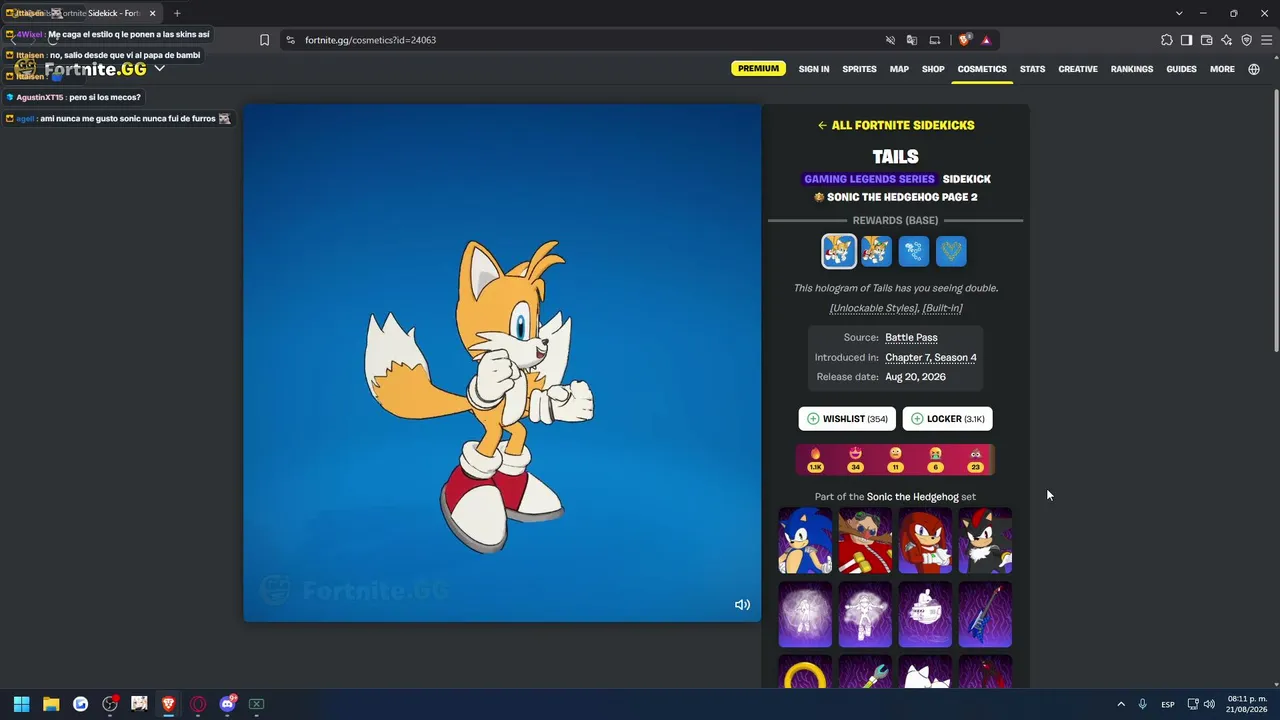1280x720 pixels.
Task: Open the Brave Wallet icon
Action: 1206,40
